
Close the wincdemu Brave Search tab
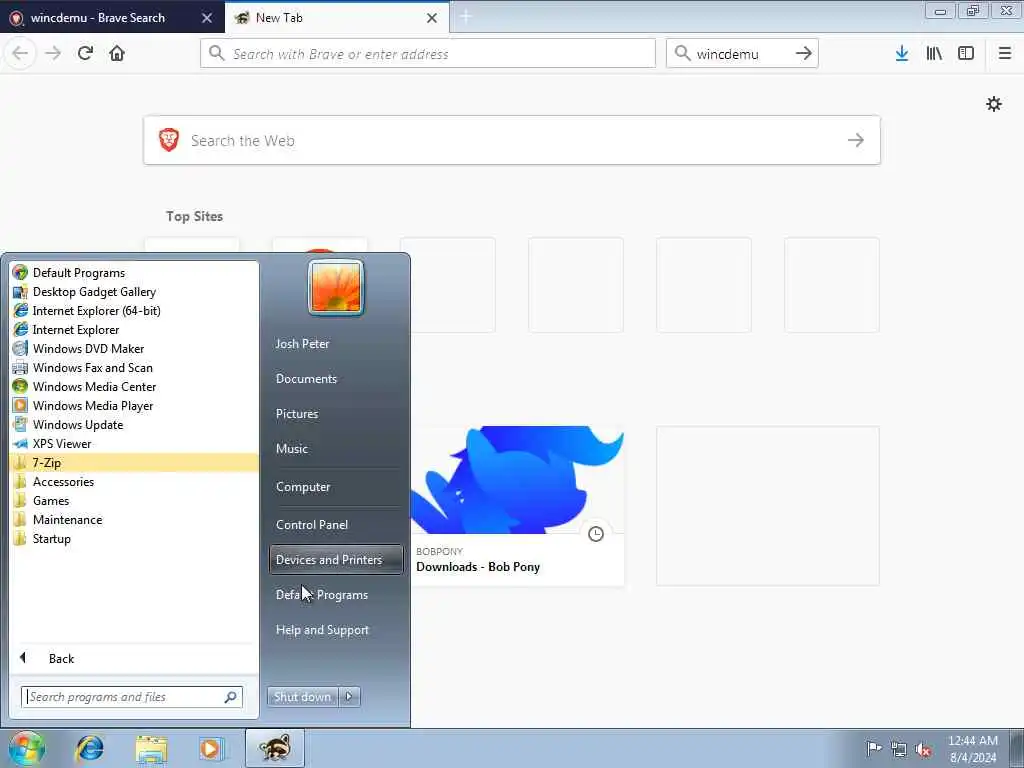[x=207, y=18]
